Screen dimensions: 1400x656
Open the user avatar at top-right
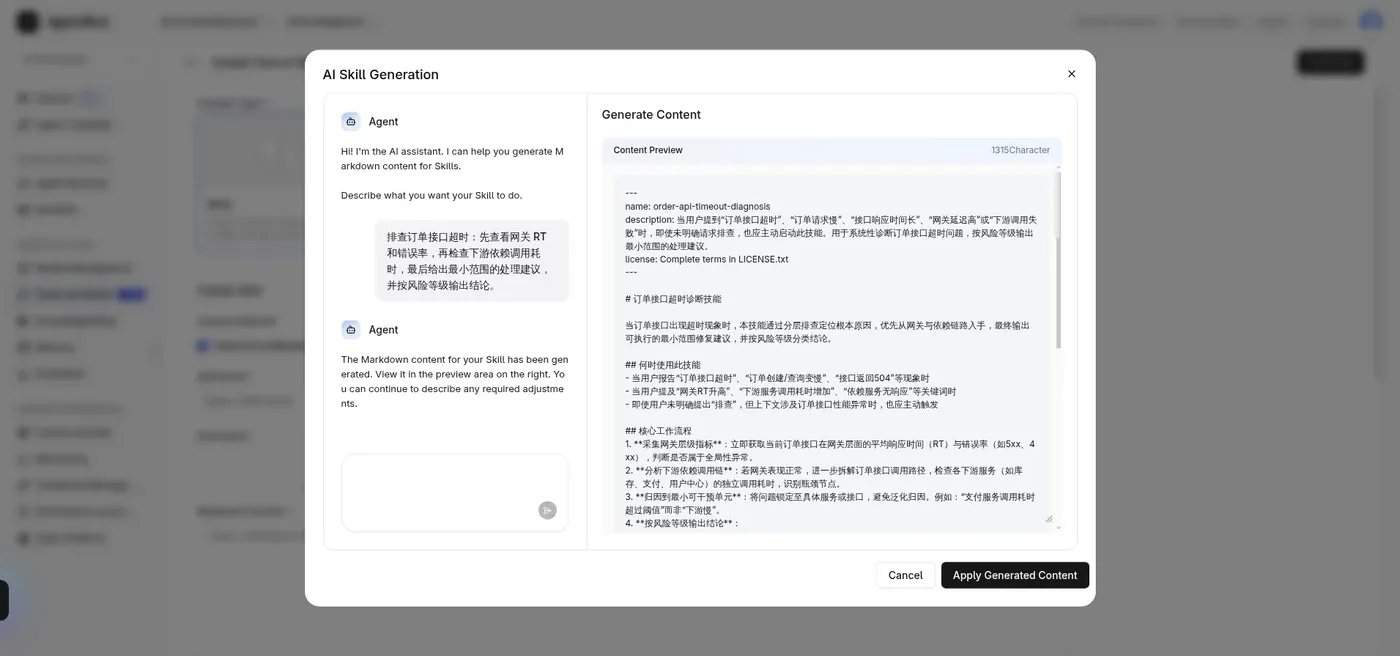[x=1371, y=21]
